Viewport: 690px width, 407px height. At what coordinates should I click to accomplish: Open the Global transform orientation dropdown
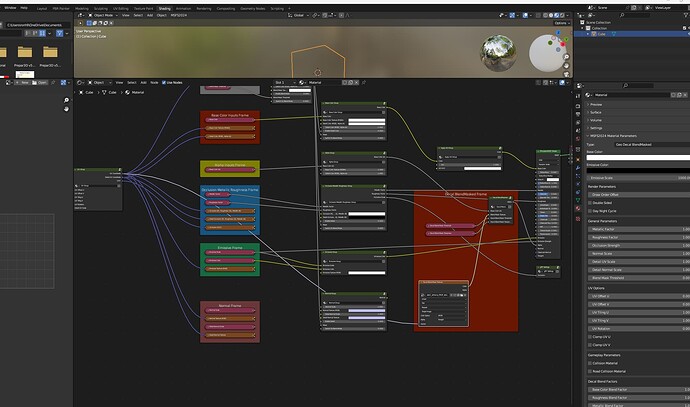point(298,15)
